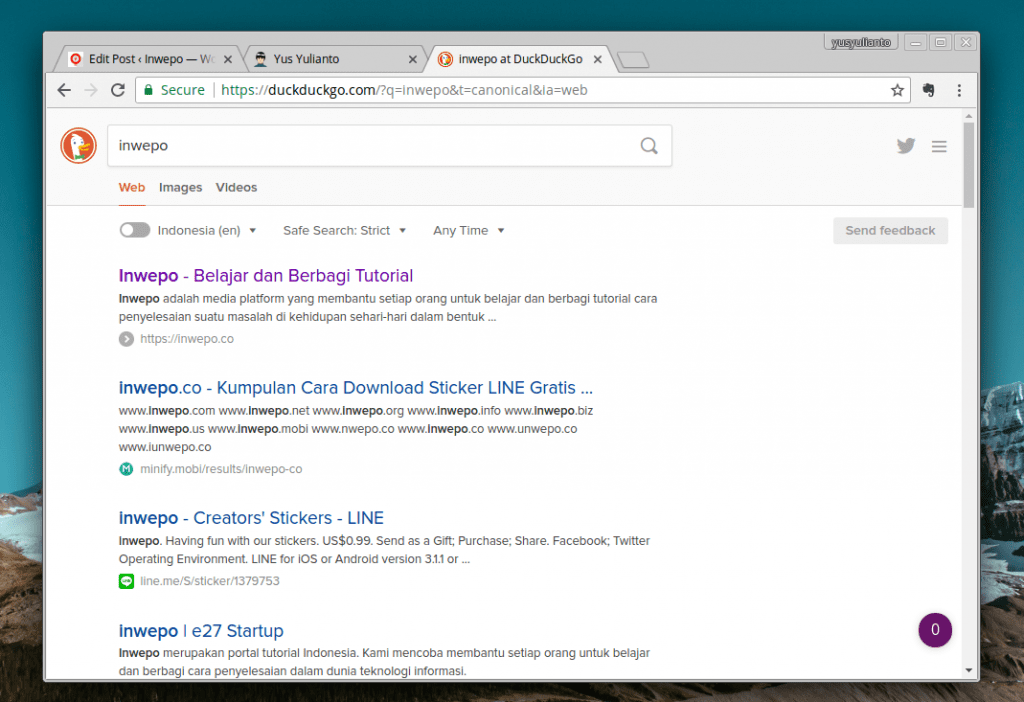This screenshot has width=1024, height=702.
Task: Expand the Indonesia (en) region dropdown
Action: (x=207, y=230)
